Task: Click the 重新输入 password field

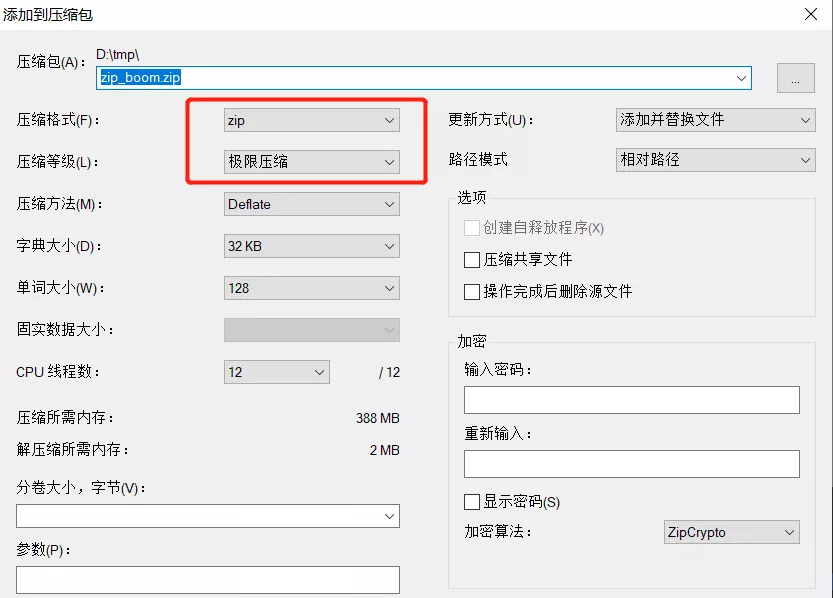Action: point(632,464)
